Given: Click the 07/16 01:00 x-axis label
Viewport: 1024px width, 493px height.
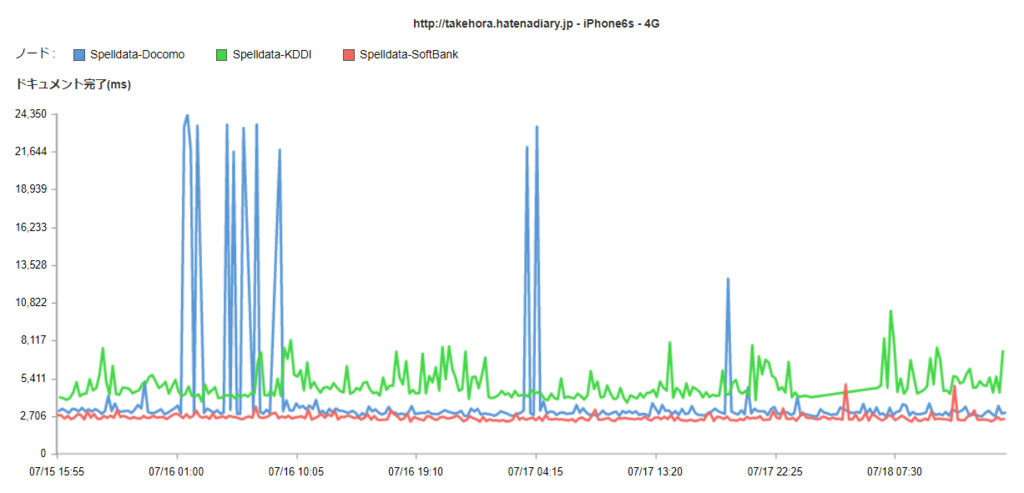Looking at the screenshot, I should click(176, 471).
